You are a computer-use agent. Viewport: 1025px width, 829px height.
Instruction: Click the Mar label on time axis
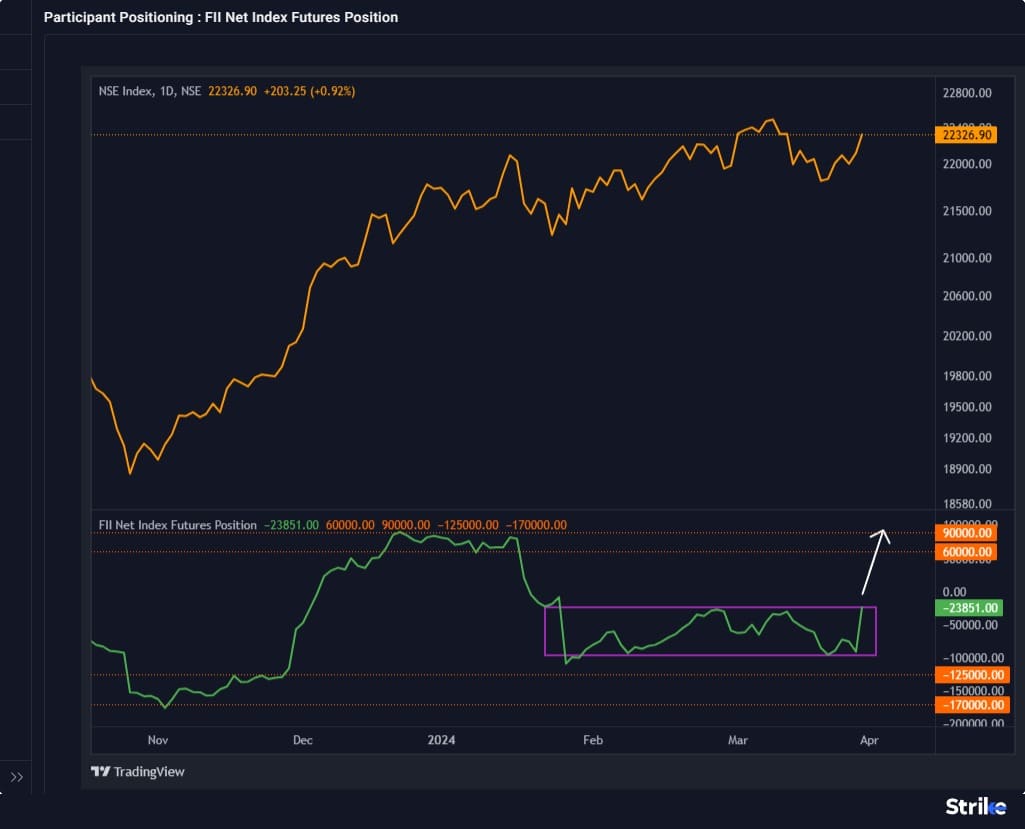pos(738,740)
